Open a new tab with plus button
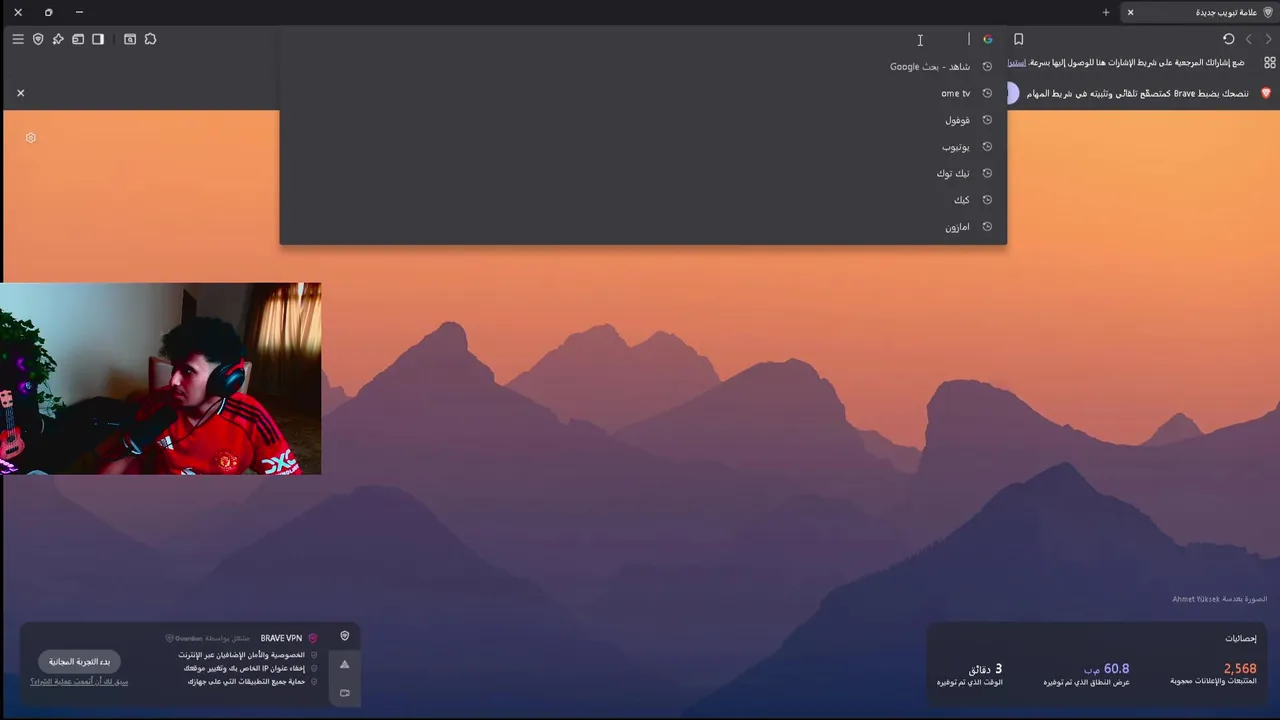 [x=1105, y=12]
